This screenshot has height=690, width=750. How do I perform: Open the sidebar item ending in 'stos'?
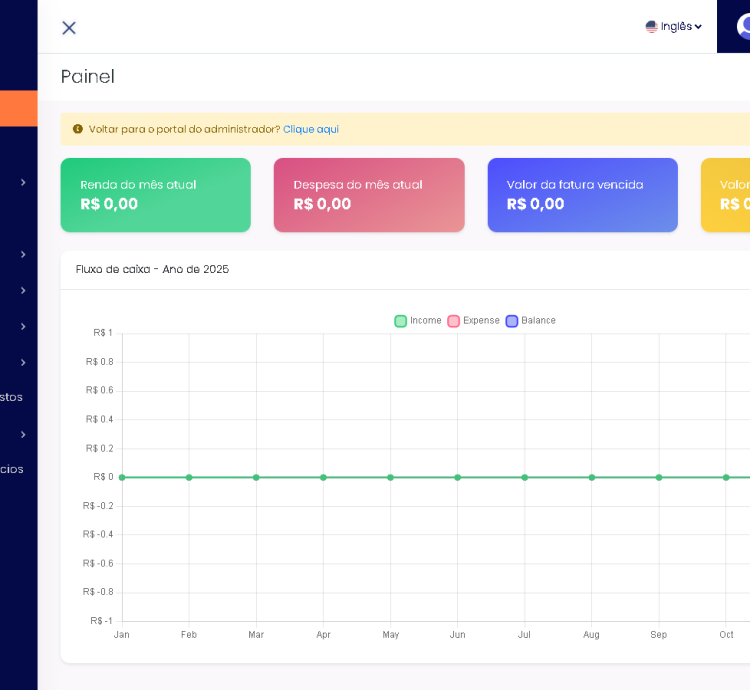click(x=12, y=397)
